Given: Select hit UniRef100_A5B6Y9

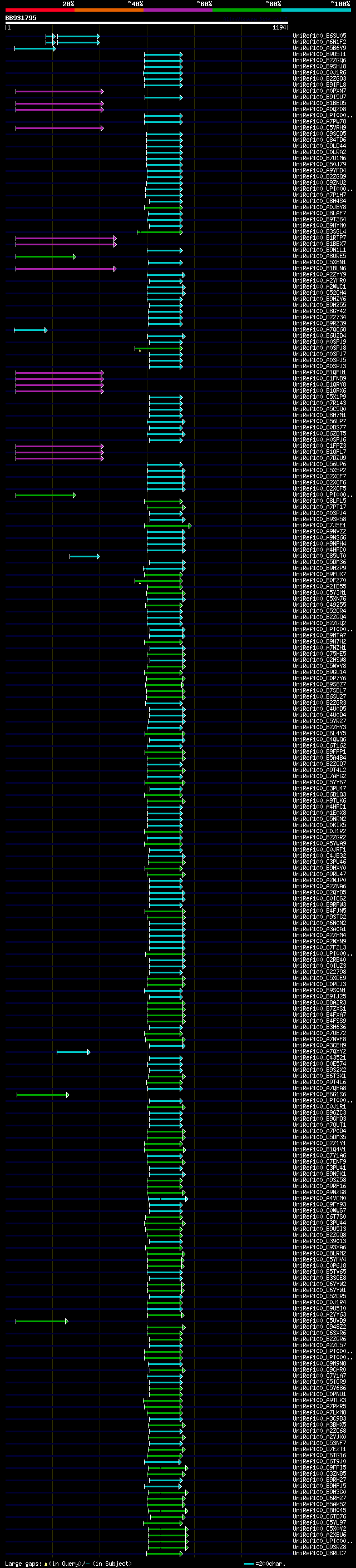Looking at the screenshot, I should [319, 48].
